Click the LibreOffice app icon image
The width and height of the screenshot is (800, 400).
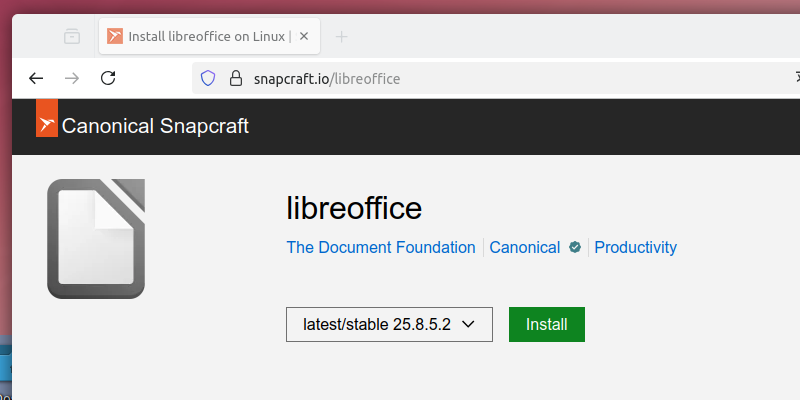coord(96,238)
